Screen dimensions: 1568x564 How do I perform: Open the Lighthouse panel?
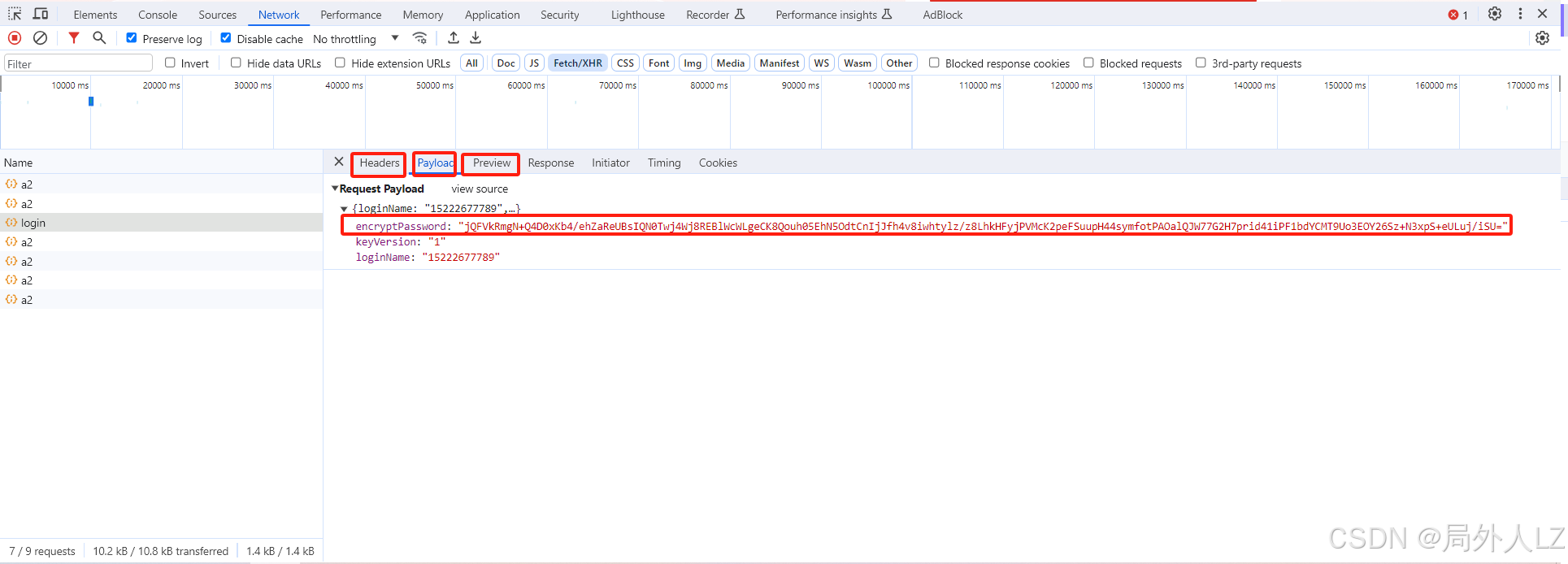click(x=638, y=15)
